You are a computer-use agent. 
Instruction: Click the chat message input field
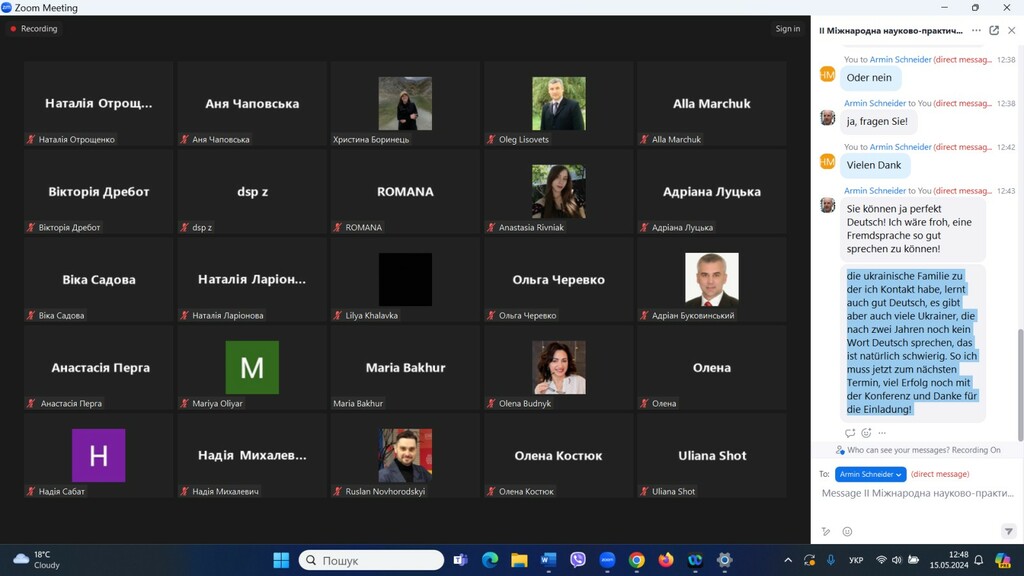tap(910, 494)
